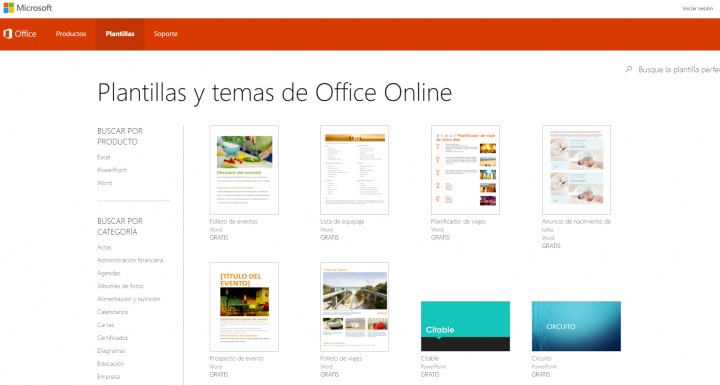Open the Office logo home link

point(20,34)
